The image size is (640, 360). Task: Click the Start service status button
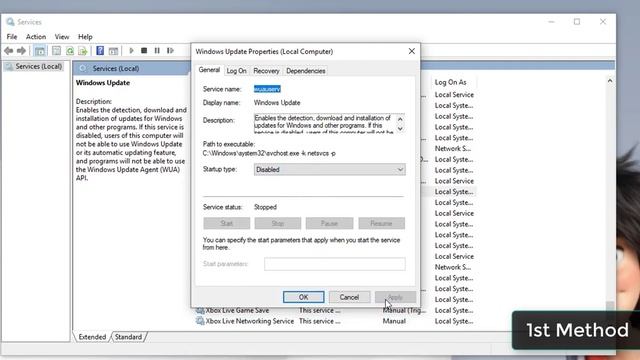tap(227, 223)
